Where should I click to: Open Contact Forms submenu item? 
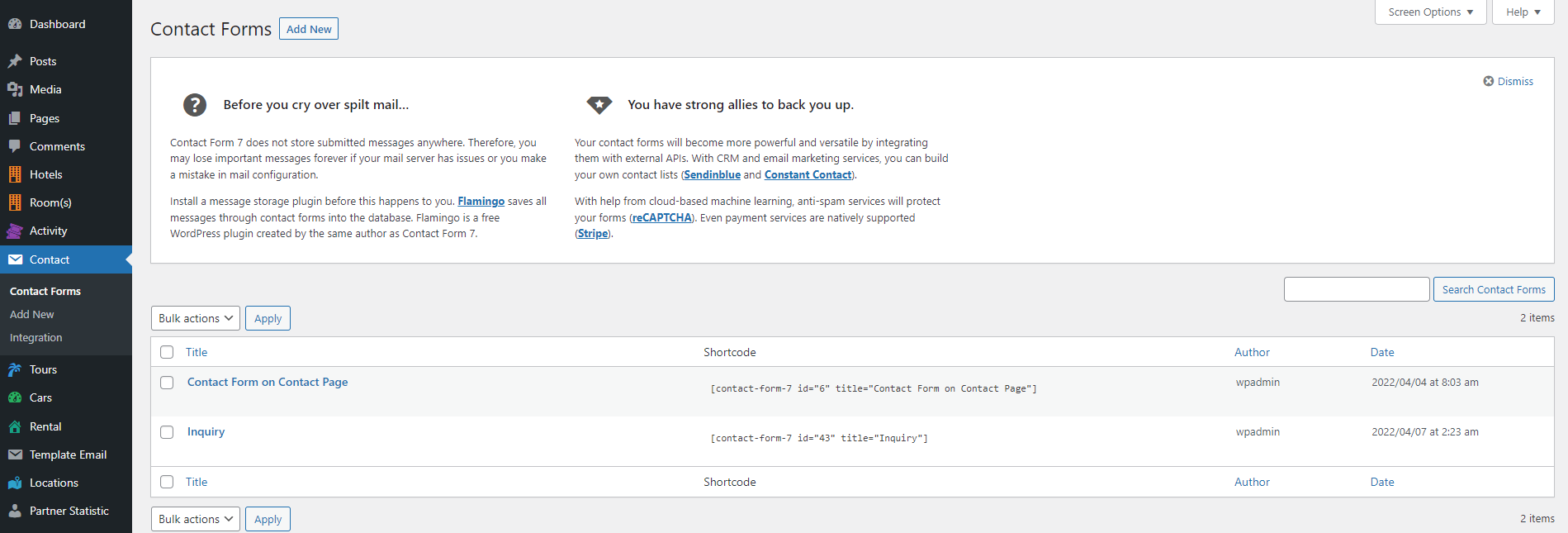45,291
